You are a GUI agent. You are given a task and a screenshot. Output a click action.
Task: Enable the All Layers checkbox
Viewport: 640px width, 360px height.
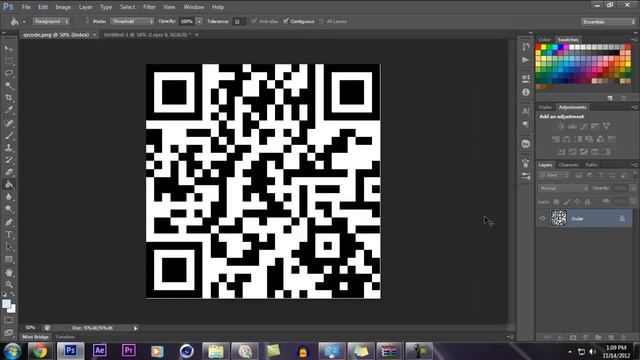click(x=322, y=21)
